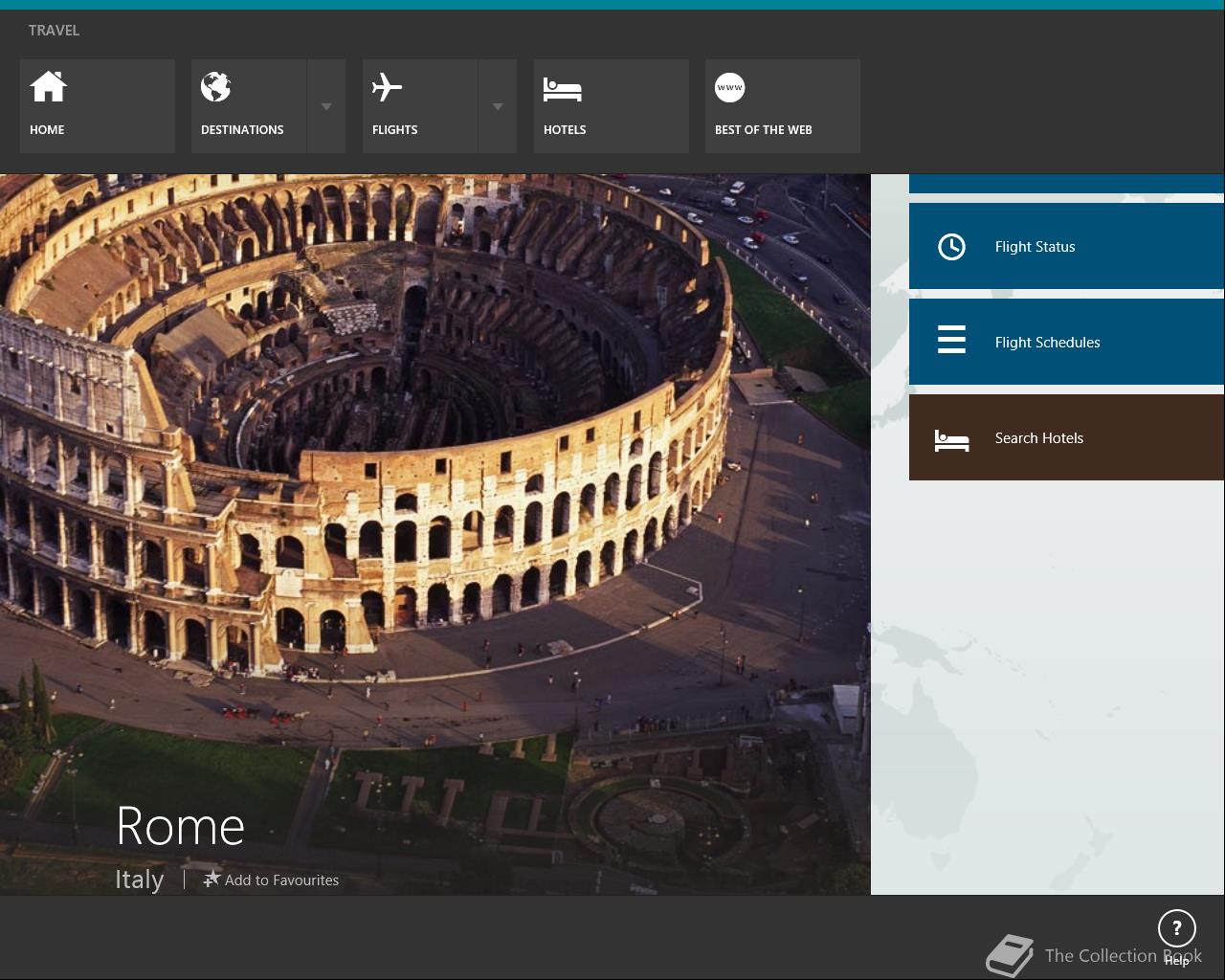Open the Help question mark button
This screenshot has height=980, width=1225.
[1177, 928]
